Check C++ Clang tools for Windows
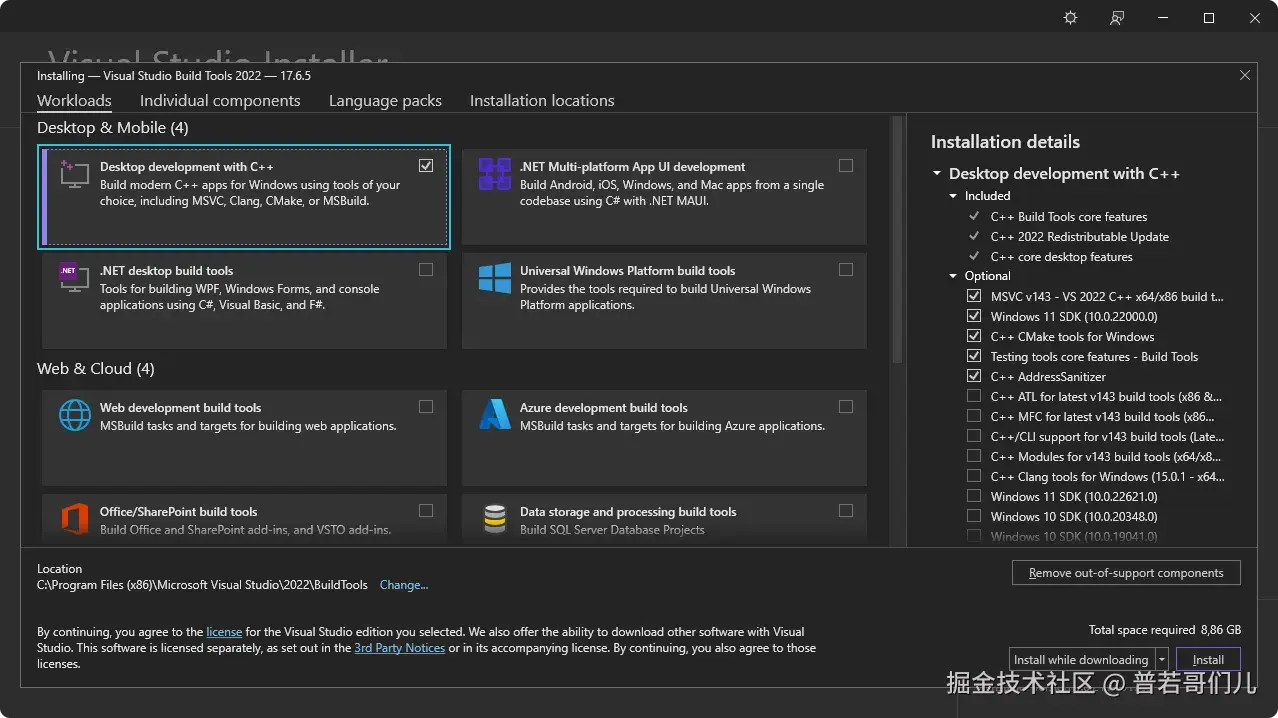The height and width of the screenshot is (718, 1278). coord(974,477)
